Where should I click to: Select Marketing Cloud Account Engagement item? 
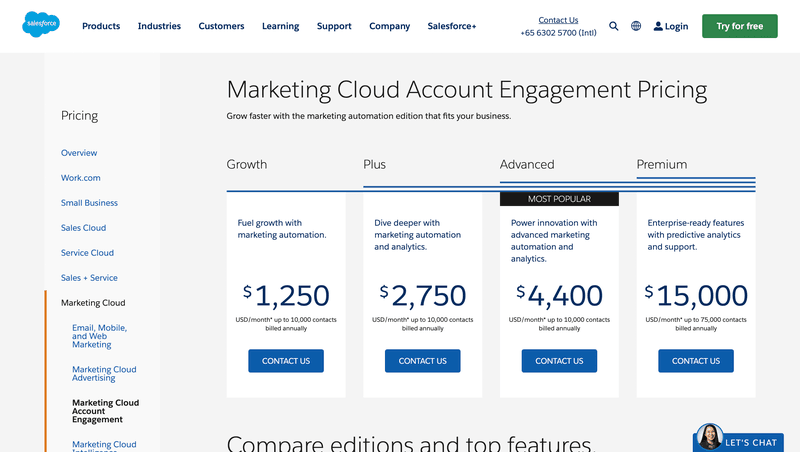coord(106,411)
